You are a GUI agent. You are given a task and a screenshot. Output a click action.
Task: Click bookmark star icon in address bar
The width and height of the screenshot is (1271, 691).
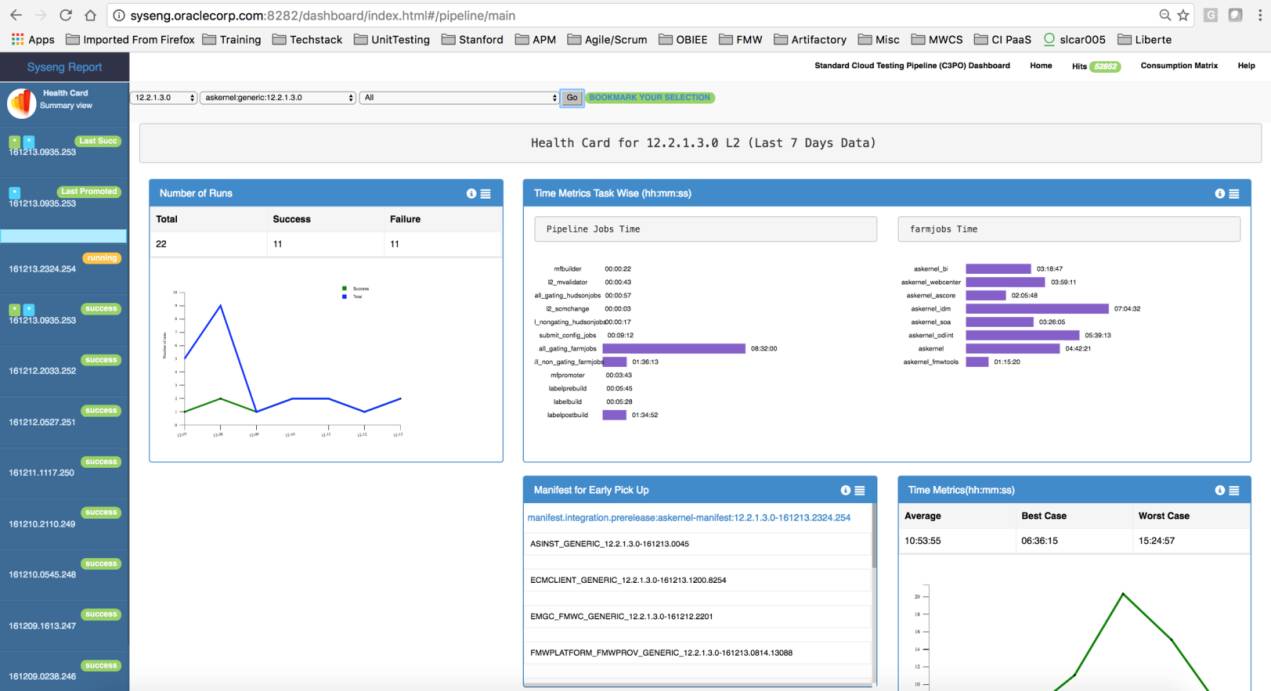[1183, 15]
